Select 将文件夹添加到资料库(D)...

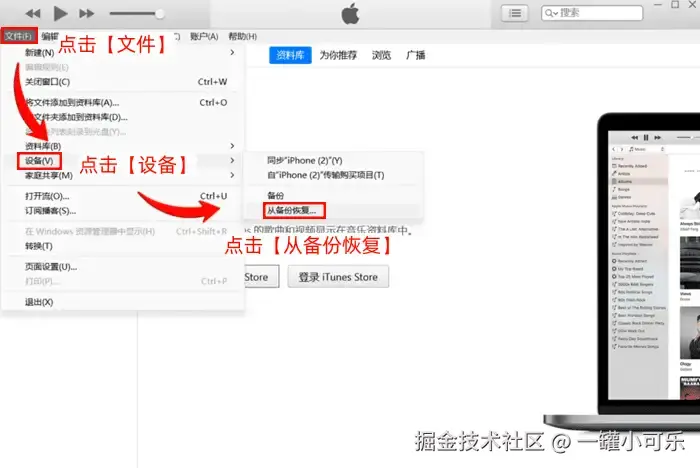123,117
